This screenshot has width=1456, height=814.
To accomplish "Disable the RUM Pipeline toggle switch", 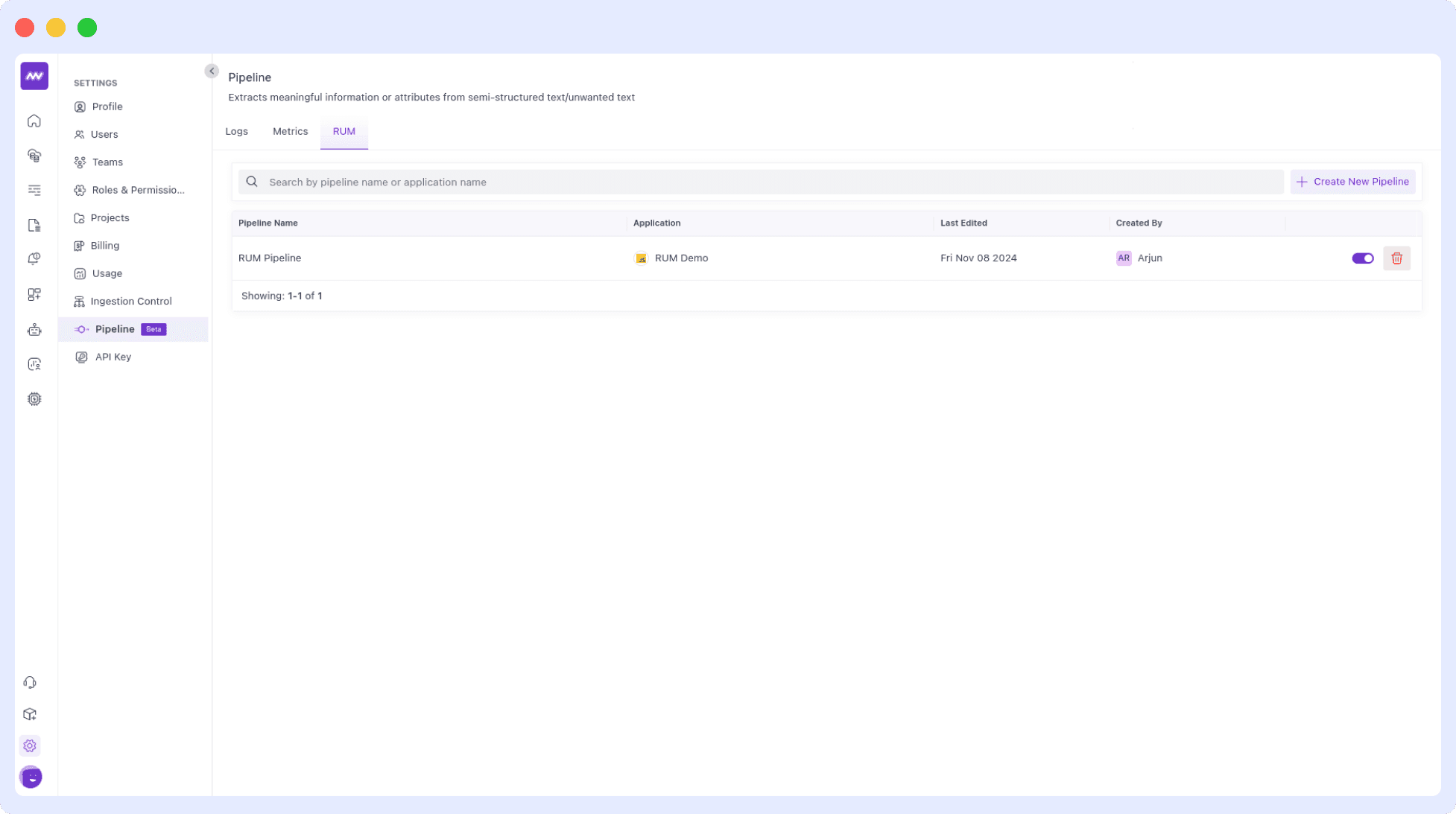I will pos(1362,258).
